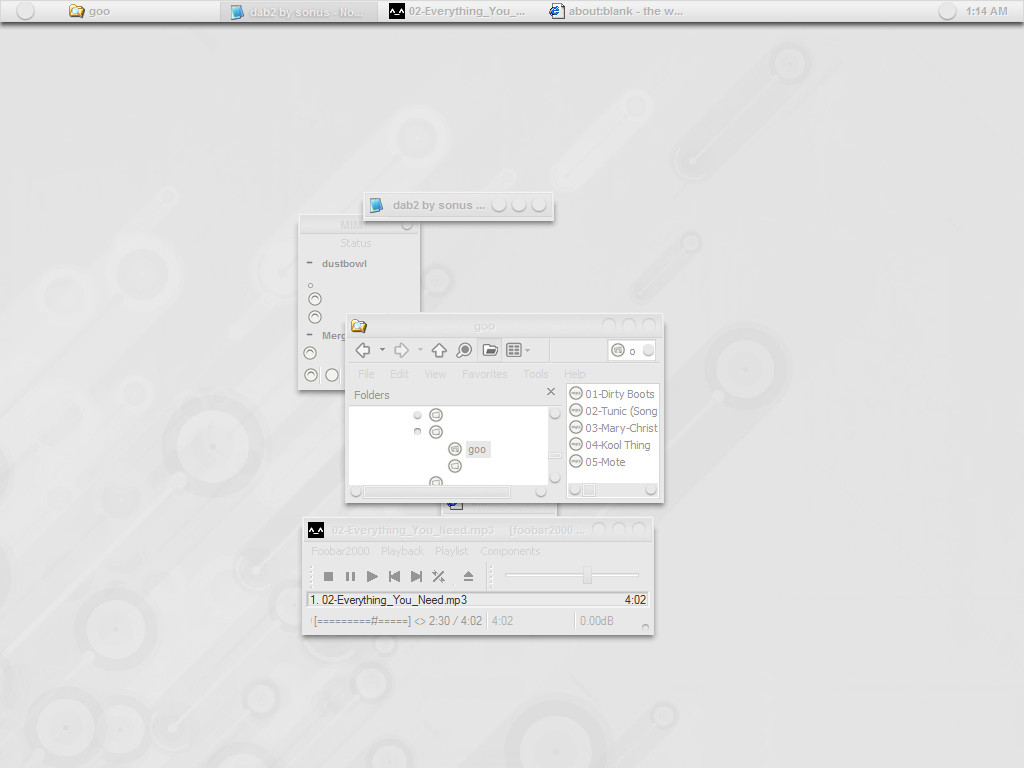Click the goo folder tree icon
The width and height of the screenshot is (1024, 768).
click(x=455, y=449)
